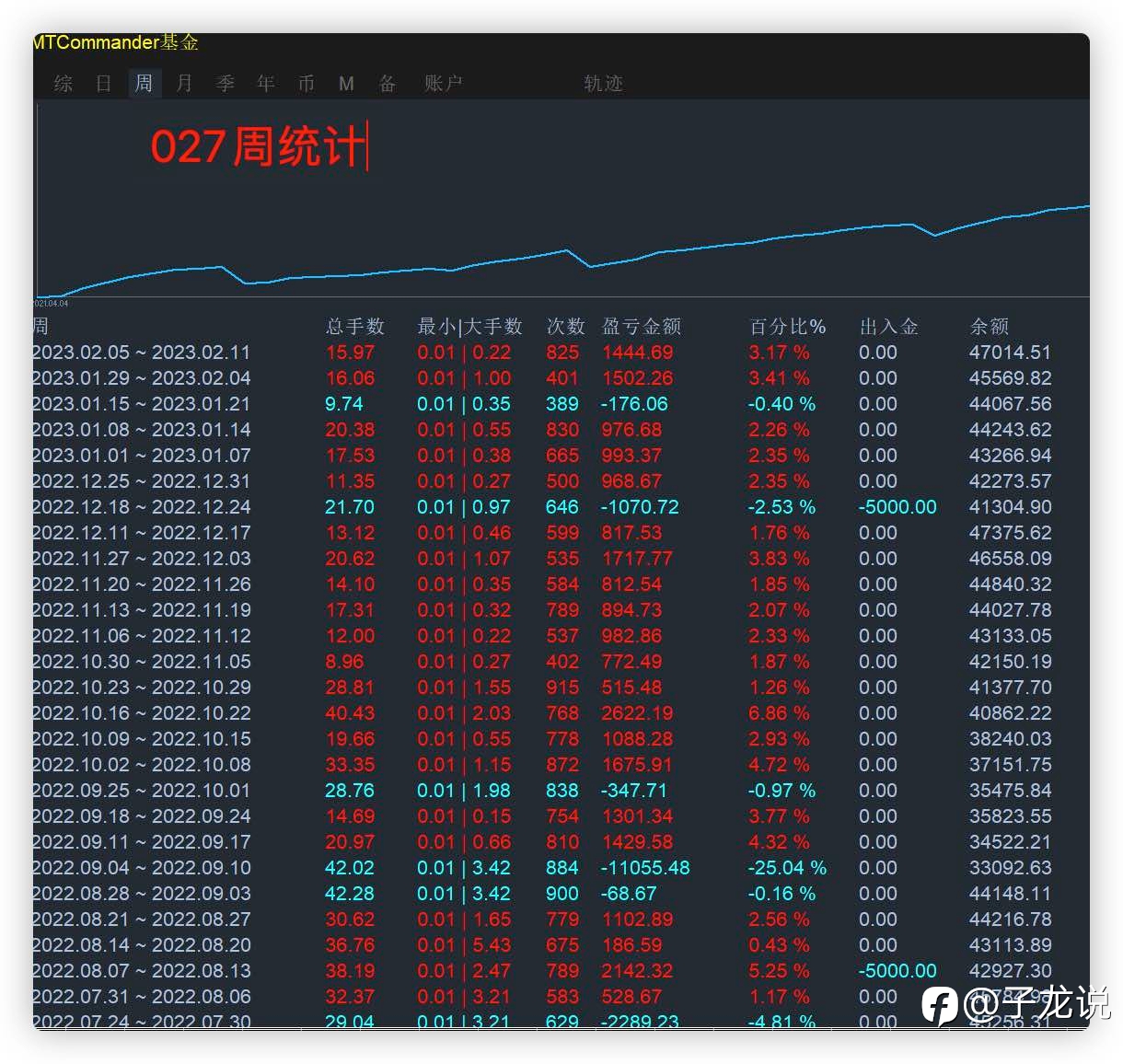Click profit value 1444.69

(x=637, y=352)
